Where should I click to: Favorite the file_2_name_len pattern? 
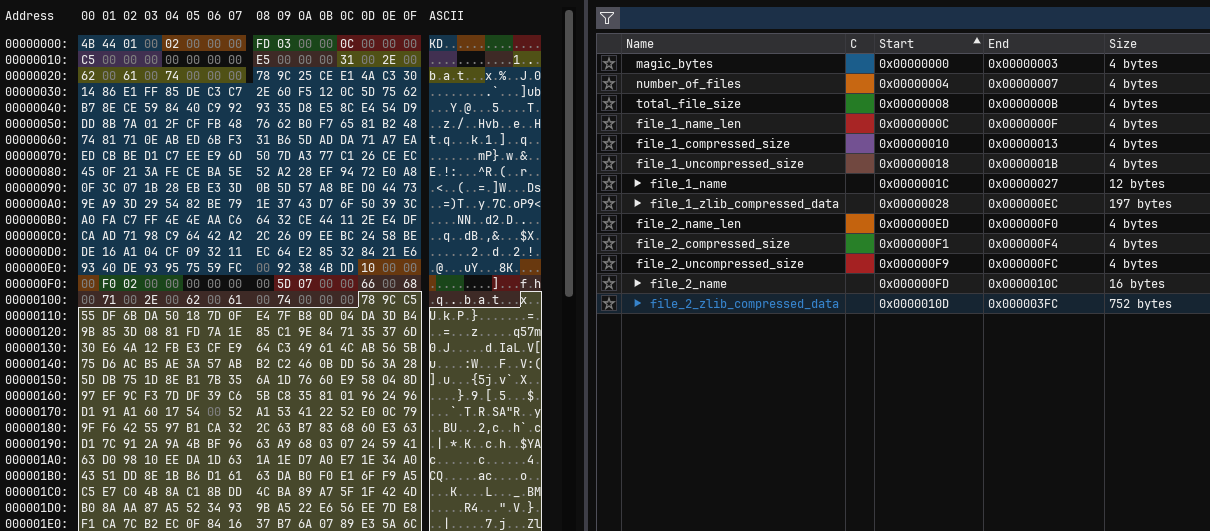[608, 224]
